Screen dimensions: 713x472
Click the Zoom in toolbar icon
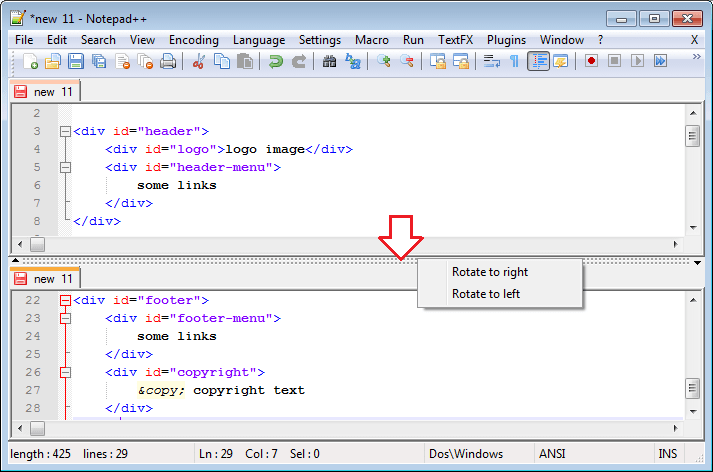tap(384, 62)
